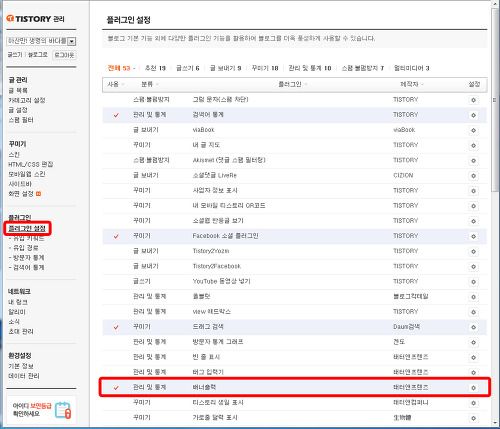The width and height of the screenshot is (500, 429).
Task: Click the Tistory2Yozm plugin name
Action: tap(211, 251)
